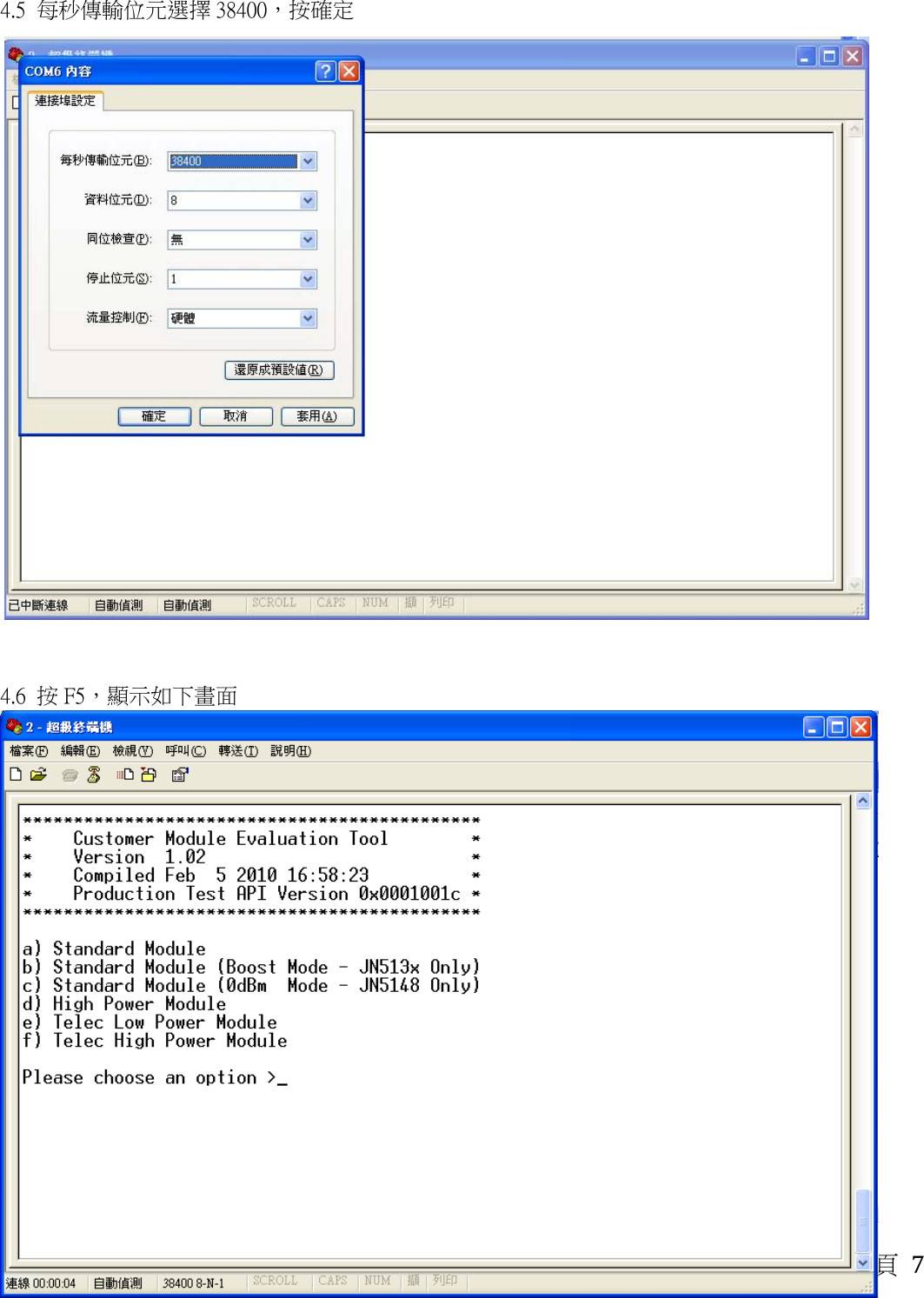This screenshot has width=924, height=1298.
Task: Open the 檢視(V) menu
Action: (132, 750)
